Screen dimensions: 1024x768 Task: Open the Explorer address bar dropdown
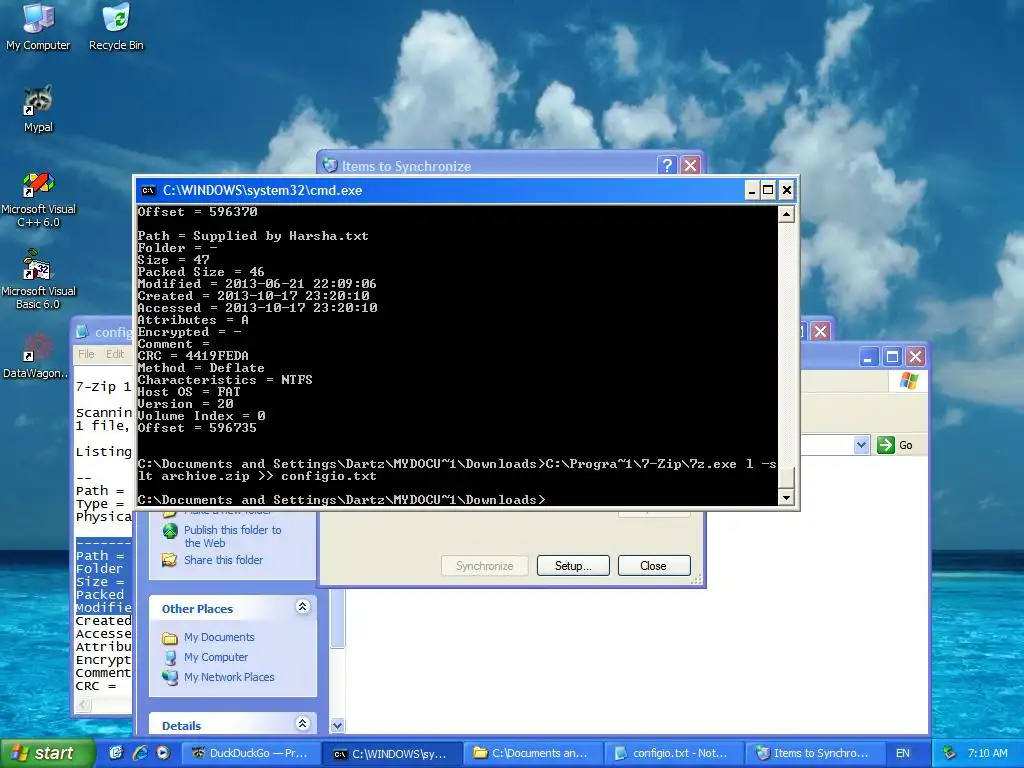tap(861, 445)
